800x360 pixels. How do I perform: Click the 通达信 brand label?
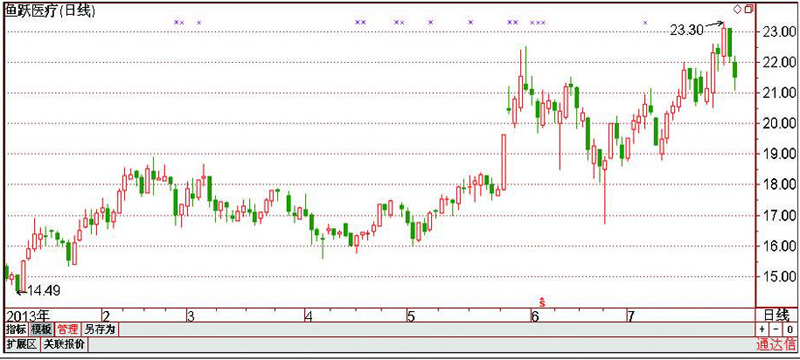[776, 345]
